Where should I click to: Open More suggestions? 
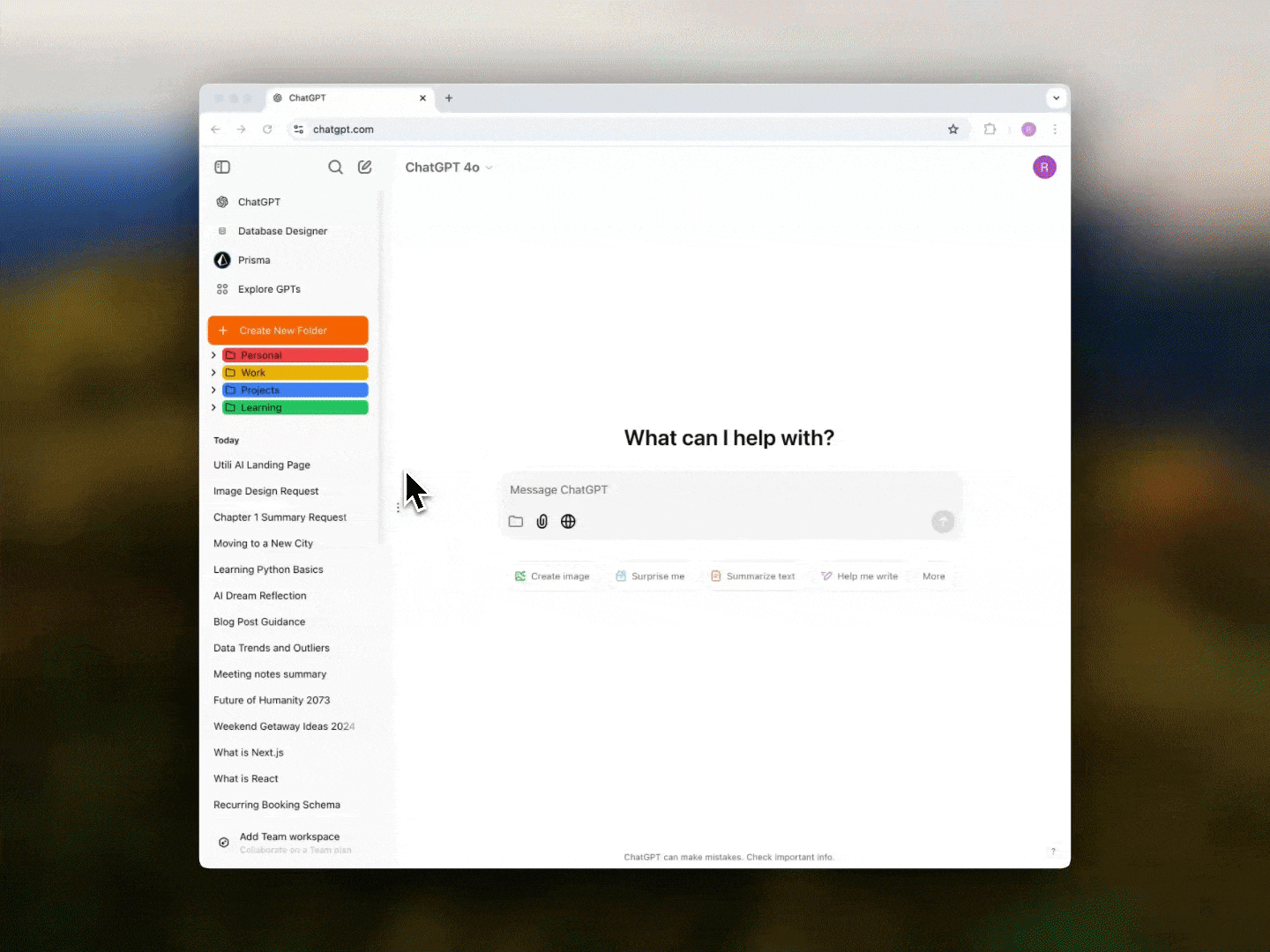coord(933,576)
